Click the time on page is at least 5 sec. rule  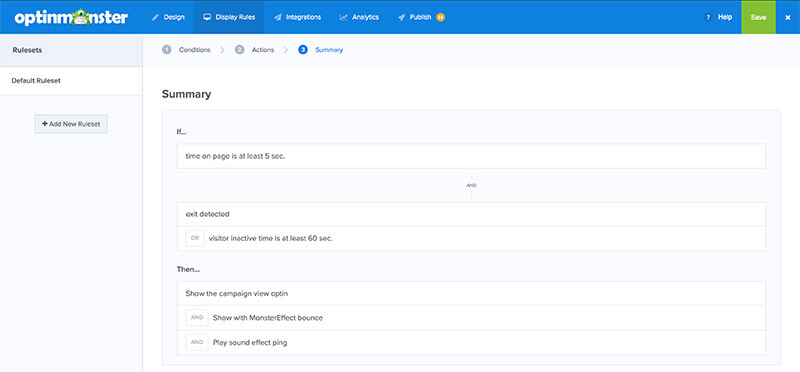point(471,156)
